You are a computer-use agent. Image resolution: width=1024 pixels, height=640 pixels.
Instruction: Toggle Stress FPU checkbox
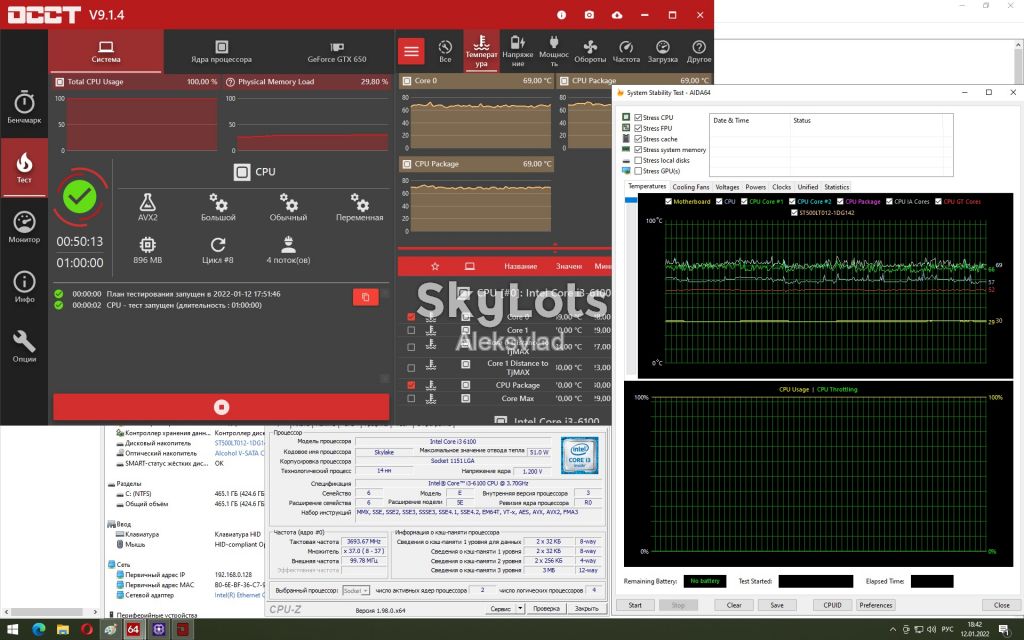638,128
